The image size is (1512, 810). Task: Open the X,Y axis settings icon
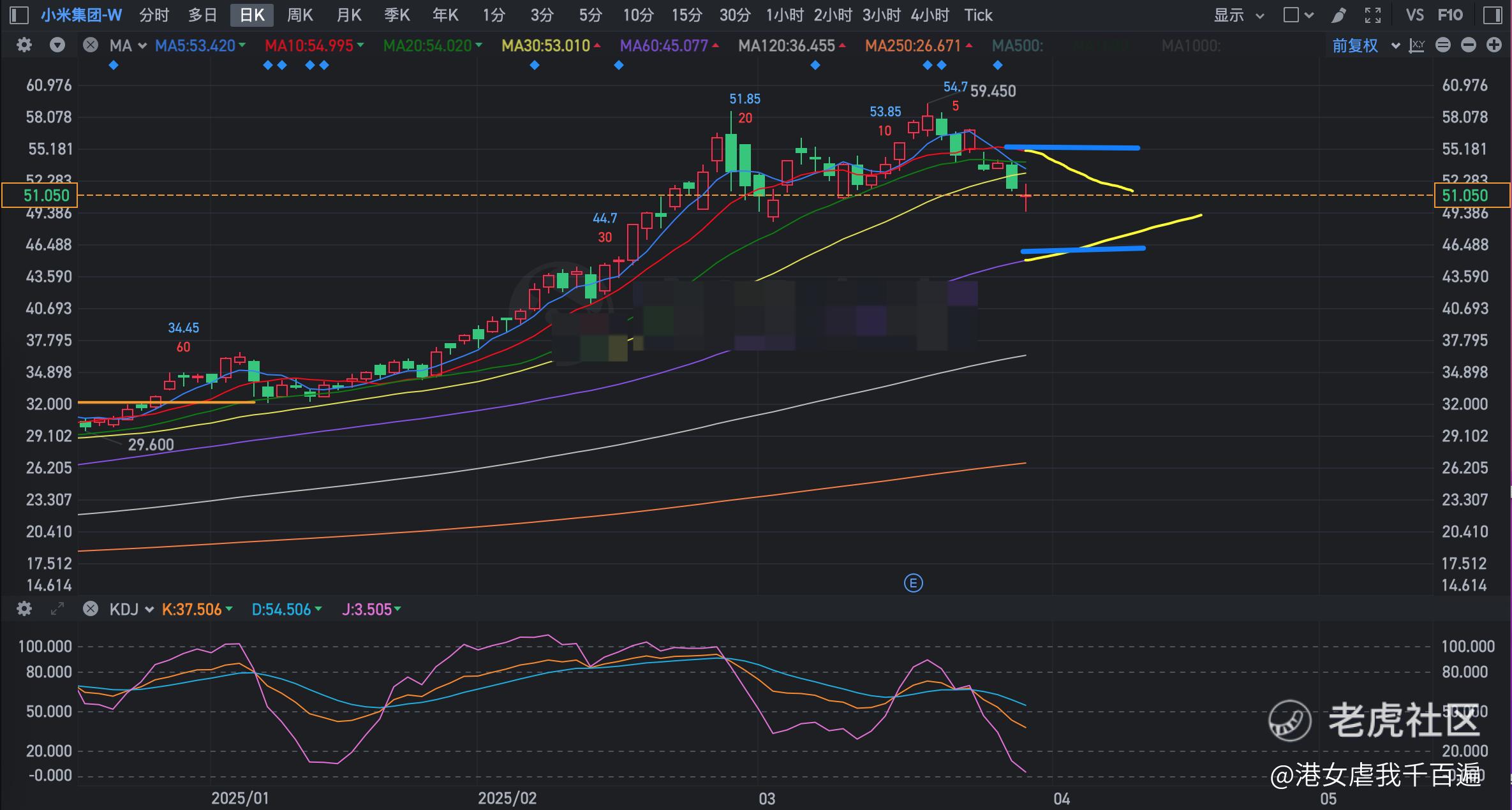point(1416,46)
